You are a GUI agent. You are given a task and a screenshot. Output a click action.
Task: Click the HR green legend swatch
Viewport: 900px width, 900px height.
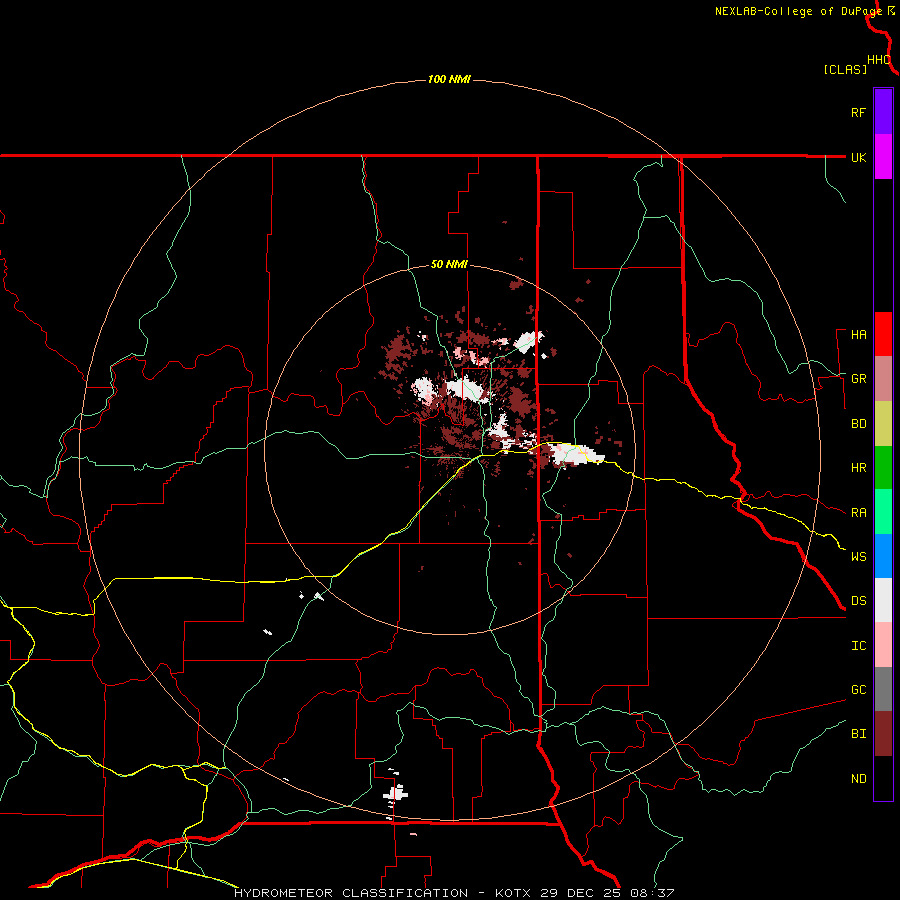(883, 468)
